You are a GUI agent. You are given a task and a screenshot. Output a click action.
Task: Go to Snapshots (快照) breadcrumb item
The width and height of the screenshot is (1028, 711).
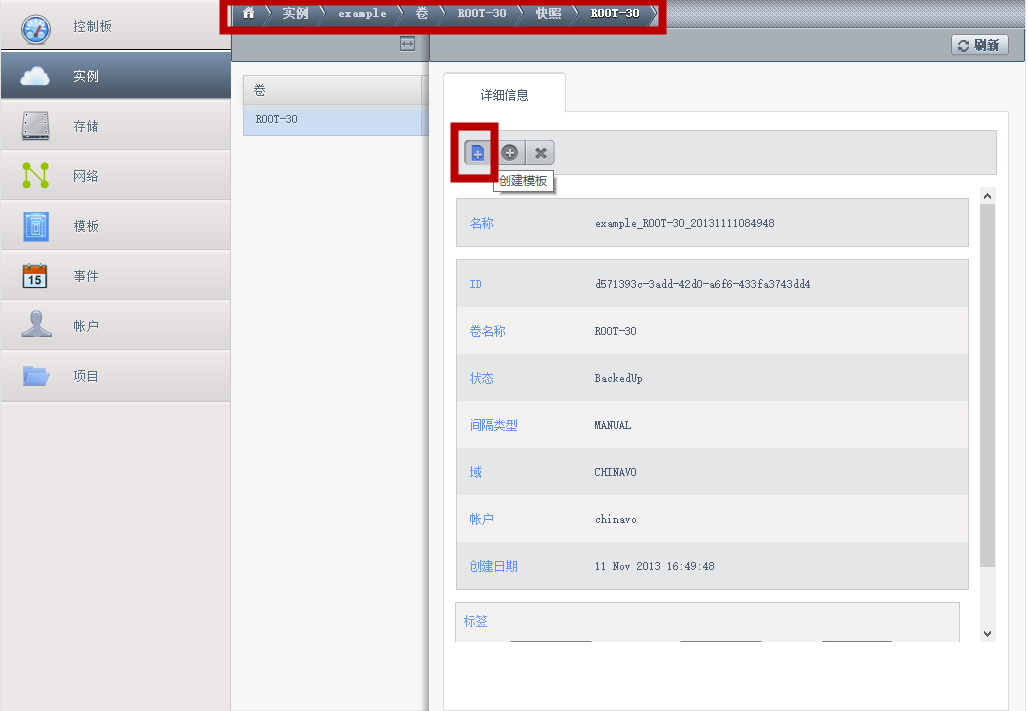pyautogui.click(x=548, y=13)
